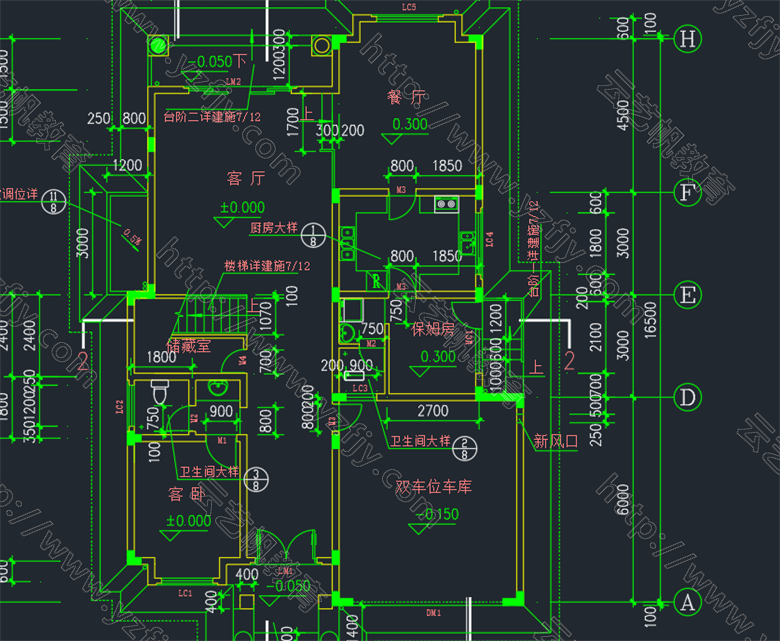Click the LC4 window label

(x=489, y=239)
